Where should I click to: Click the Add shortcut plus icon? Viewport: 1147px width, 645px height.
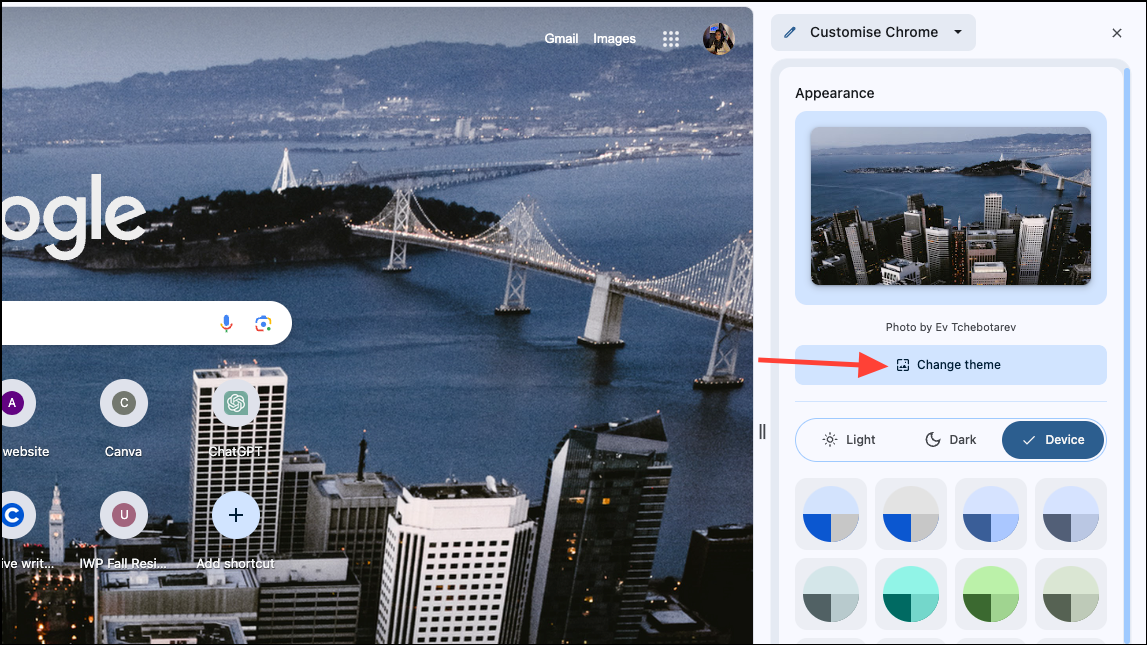point(236,515)
